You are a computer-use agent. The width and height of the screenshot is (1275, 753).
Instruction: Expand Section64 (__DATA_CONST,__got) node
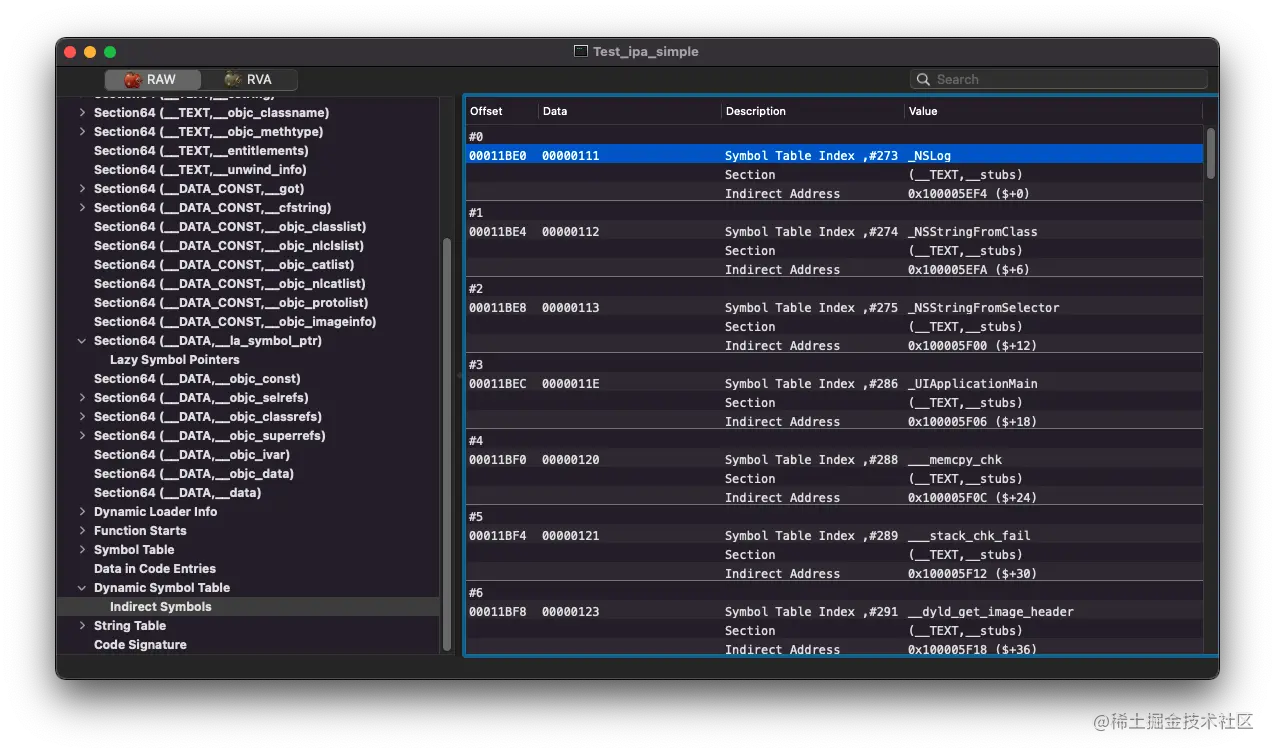coord(82,189)
